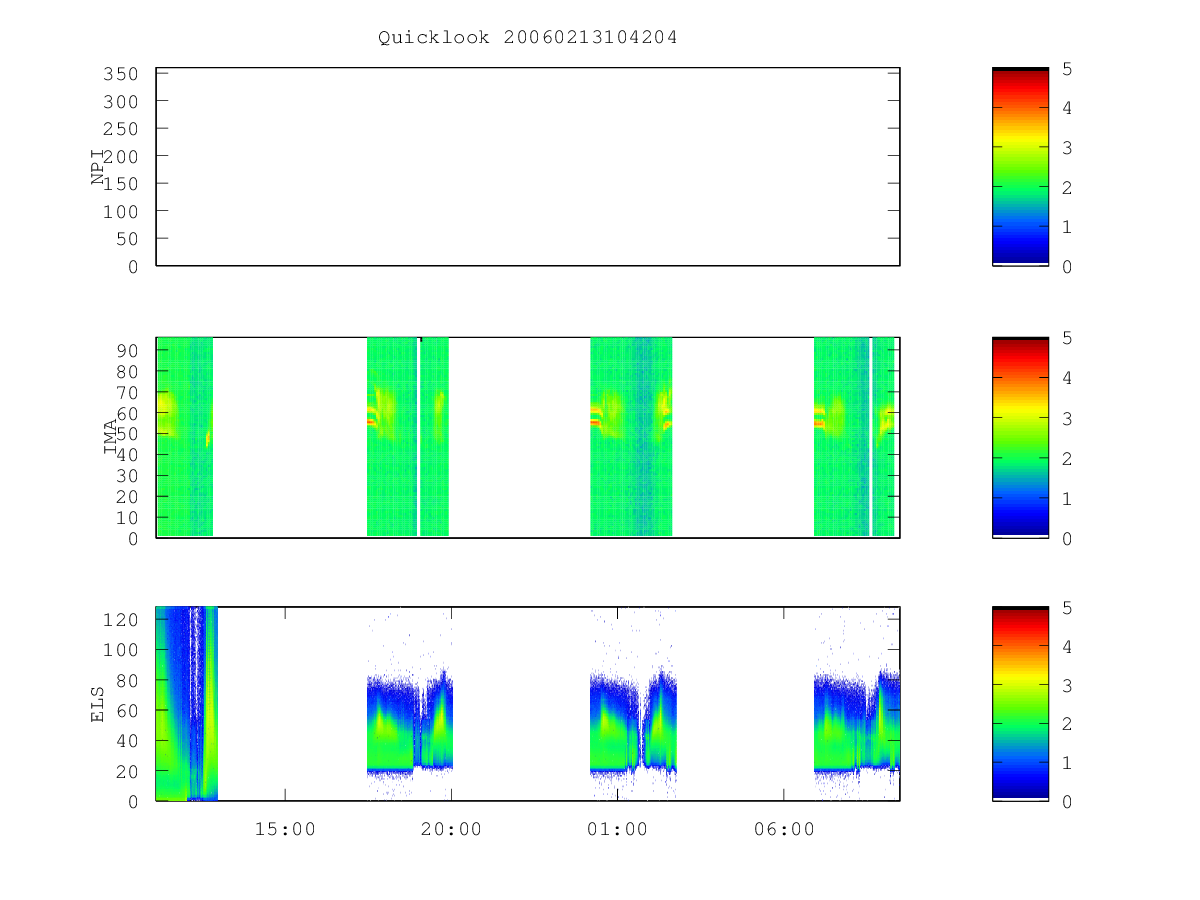The height and width of the screenshot is (900, 1200).
Task: Click the 4 label on IMA colorbar
Action: click(x=1067, y=378)
